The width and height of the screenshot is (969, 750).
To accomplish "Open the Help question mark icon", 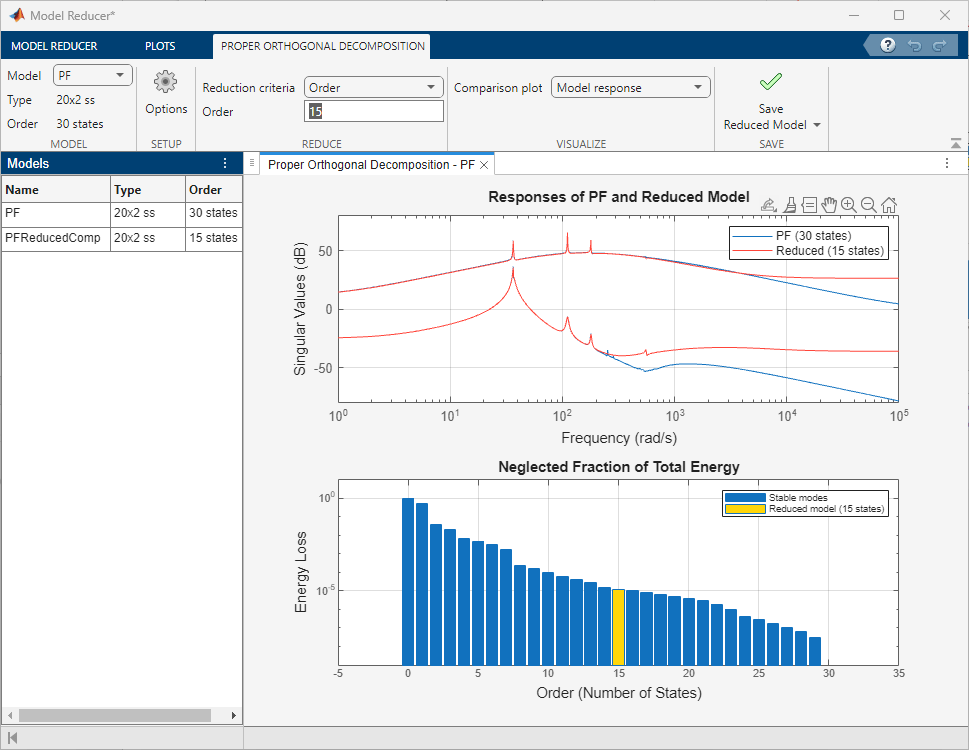I will [887, 46].
